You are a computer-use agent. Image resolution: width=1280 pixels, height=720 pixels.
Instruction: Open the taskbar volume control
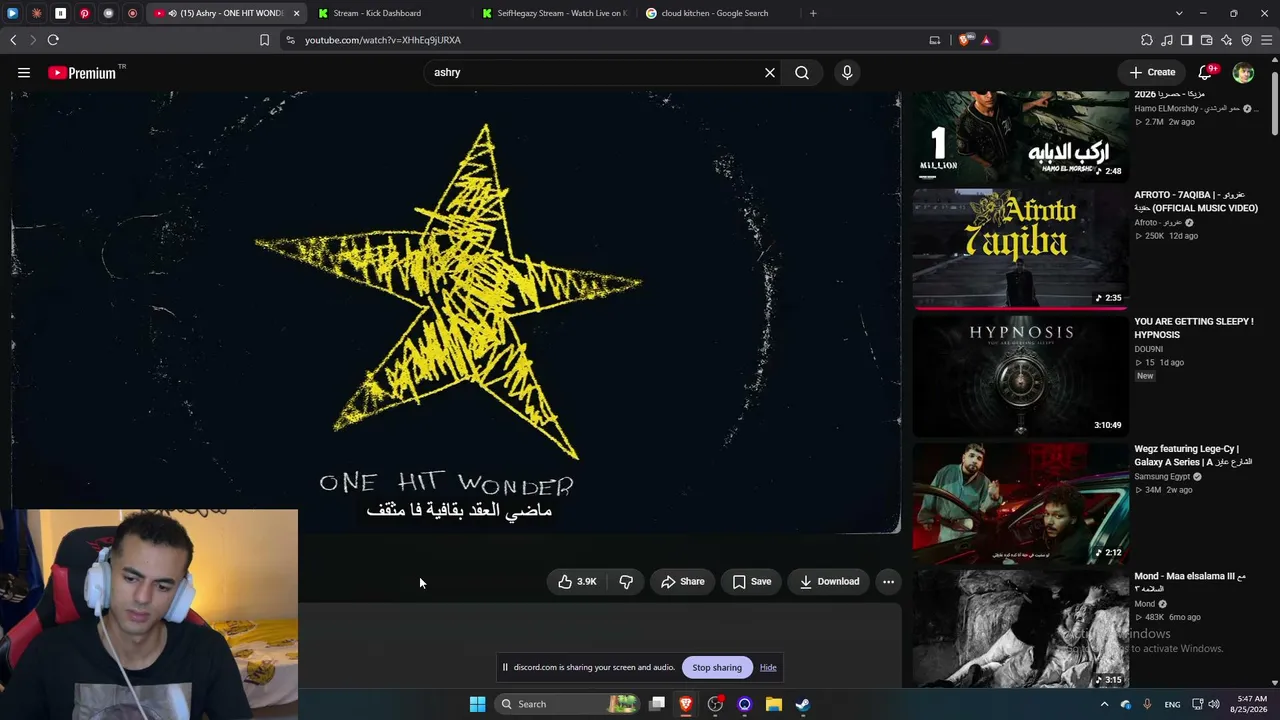point(1214,704)
